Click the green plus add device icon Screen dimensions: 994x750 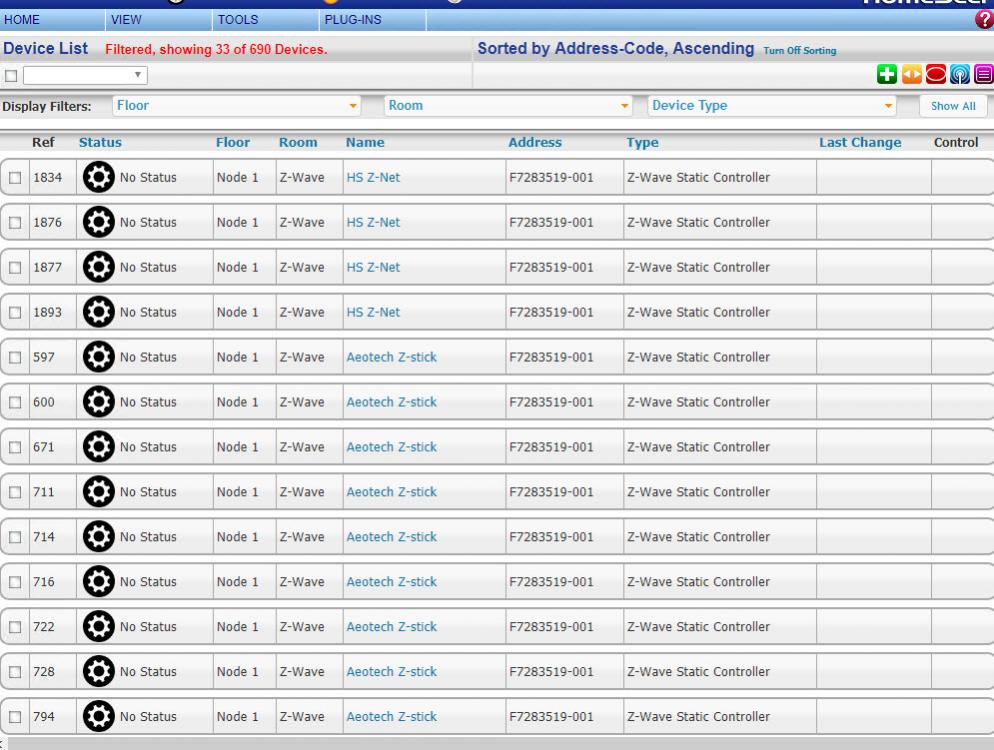(885, 75)
